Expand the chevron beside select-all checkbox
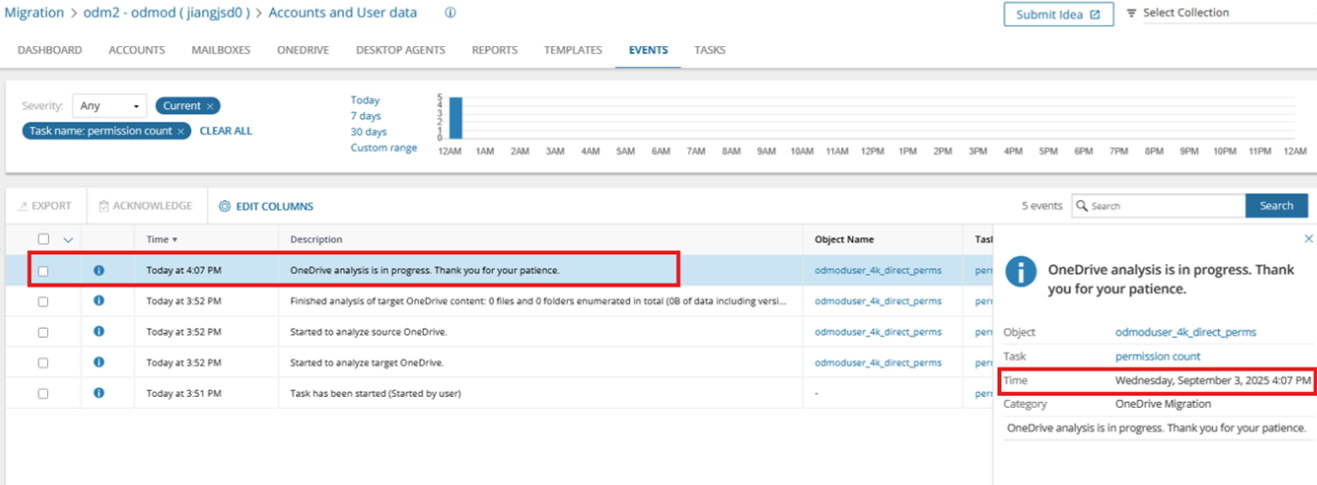This screenshot has height=485, width=1317. (68, 239)
